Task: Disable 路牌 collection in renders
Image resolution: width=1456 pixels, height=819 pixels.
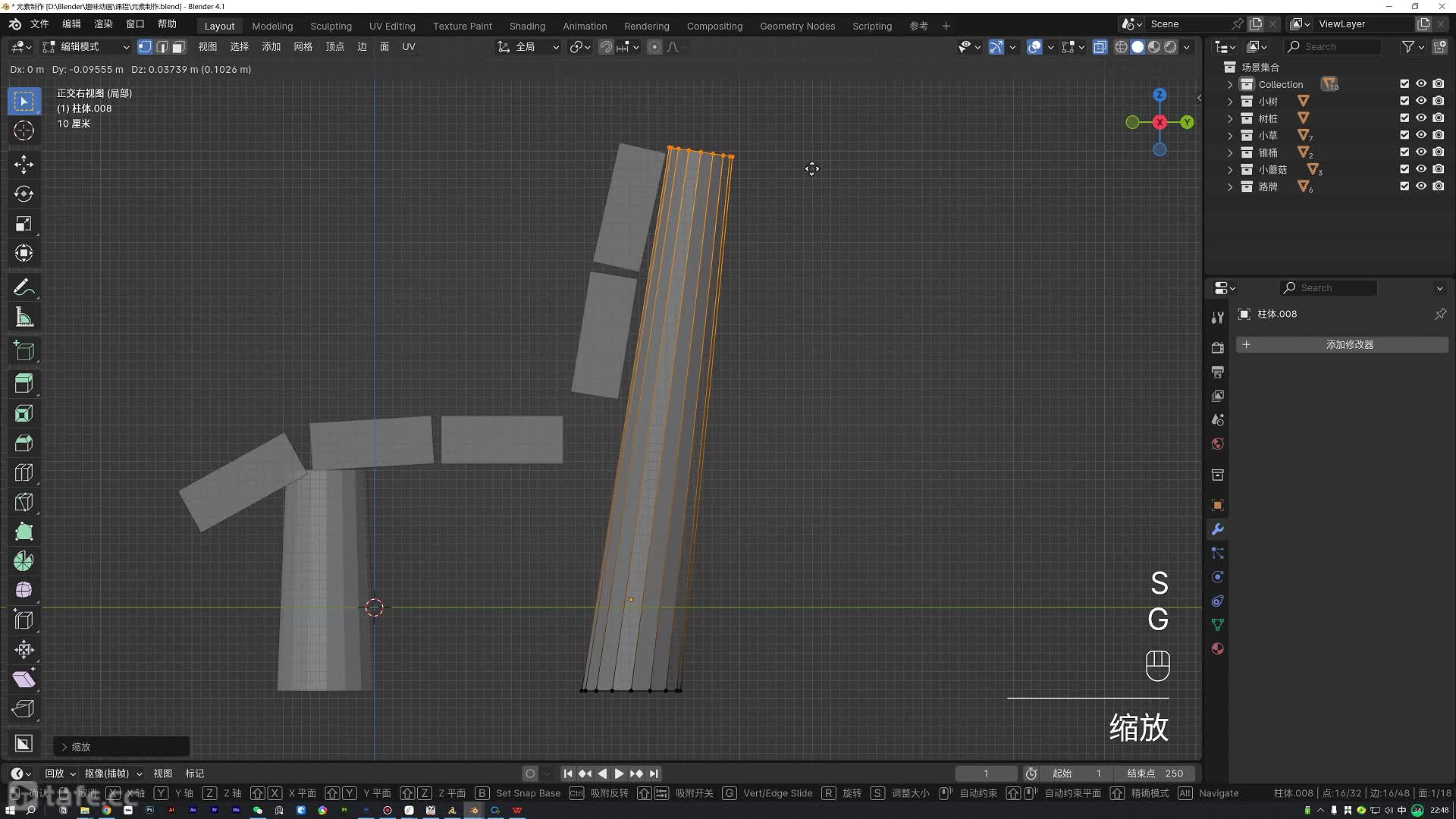Action: pyautogui.click(x=1439, y=187)
